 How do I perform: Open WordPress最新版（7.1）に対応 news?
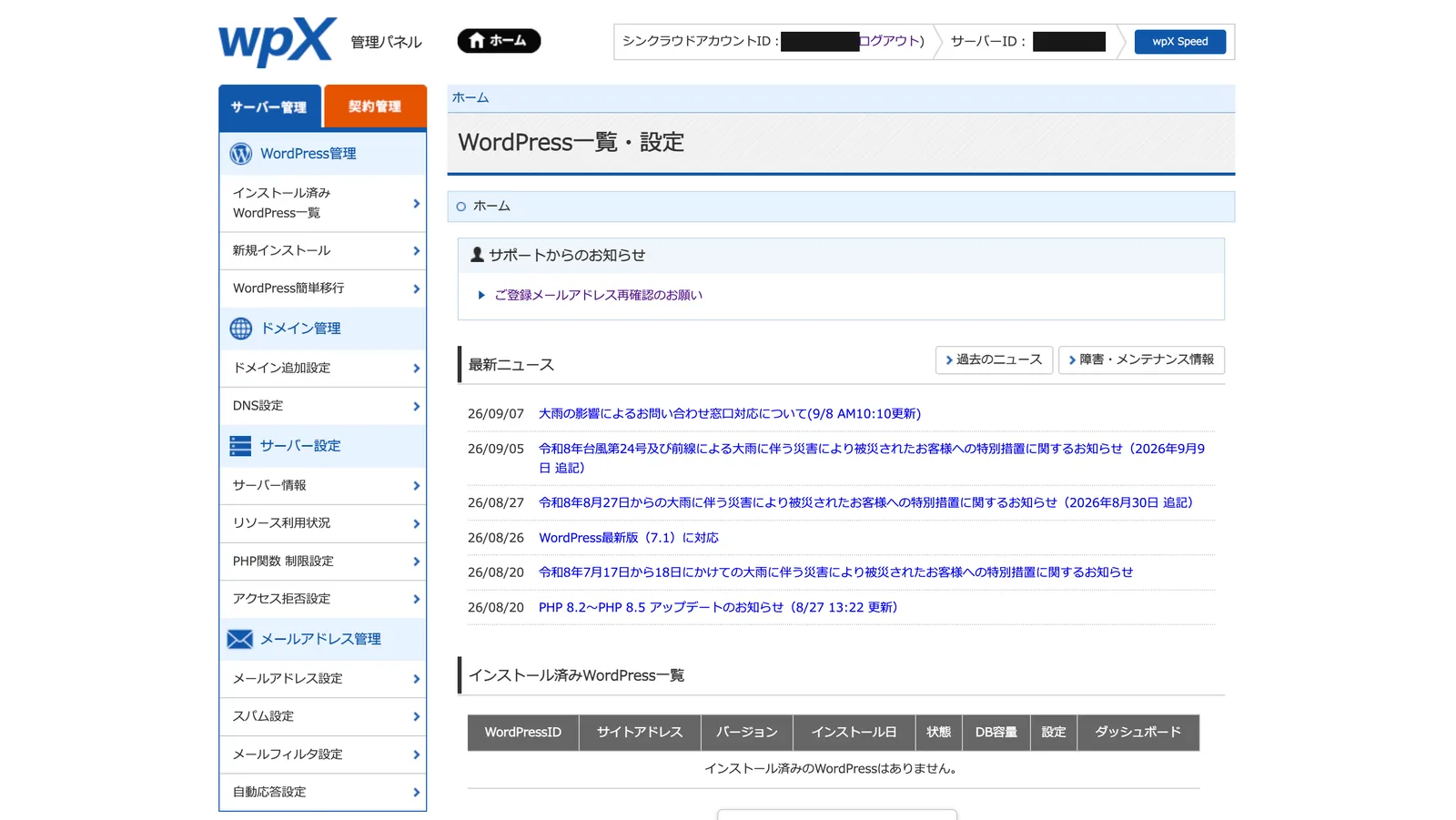tap(629, 538)
